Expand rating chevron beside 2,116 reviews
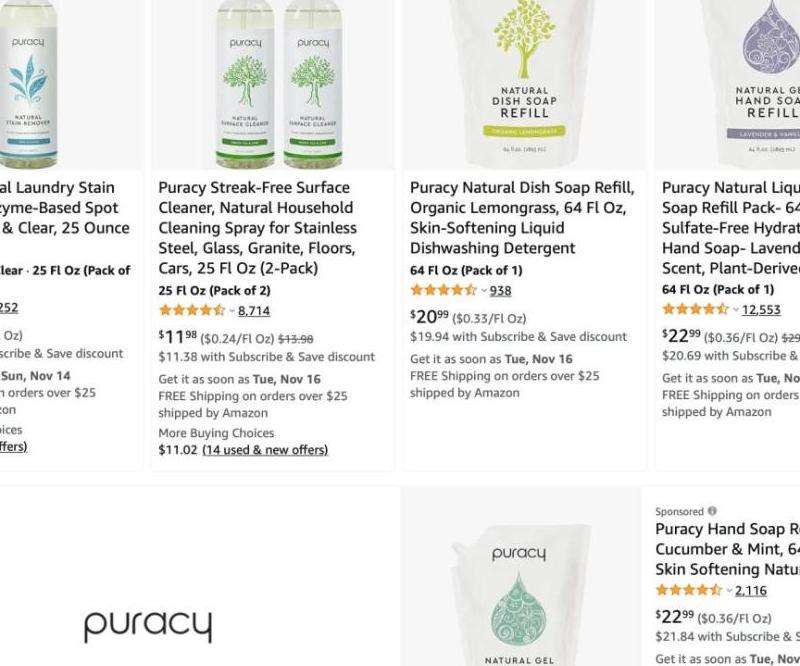800x666 pixels. [730, 590]
